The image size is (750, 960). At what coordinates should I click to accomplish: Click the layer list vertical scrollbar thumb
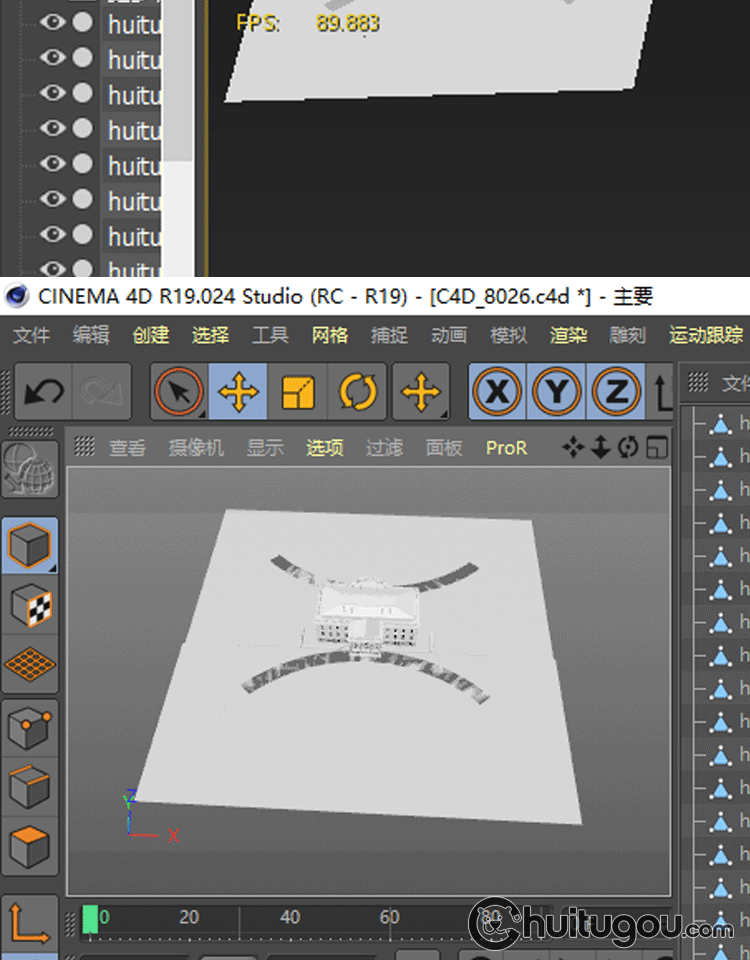tap(178, 80)
